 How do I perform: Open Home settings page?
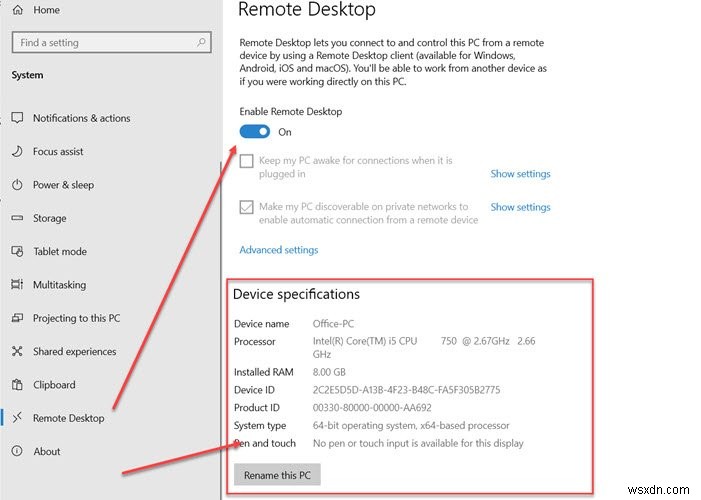(46, 10)
